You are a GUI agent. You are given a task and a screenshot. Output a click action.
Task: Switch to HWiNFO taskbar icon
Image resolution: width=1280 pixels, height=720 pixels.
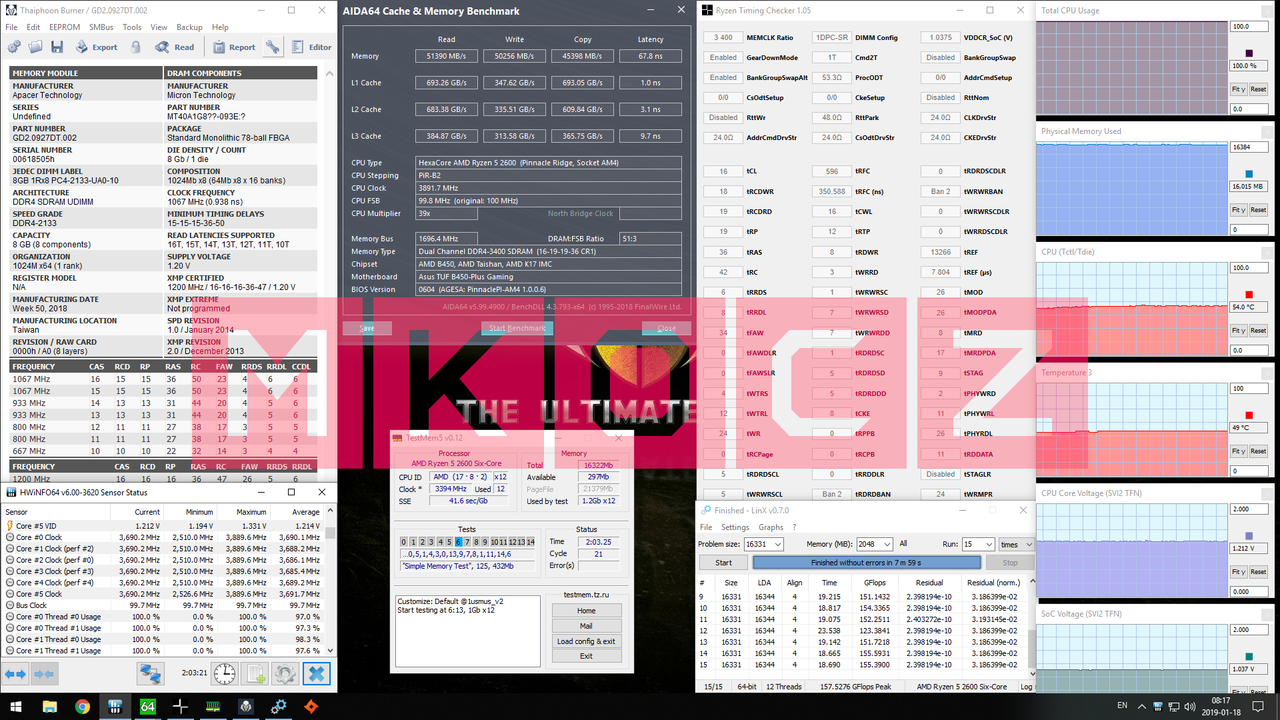coord(115,706)
